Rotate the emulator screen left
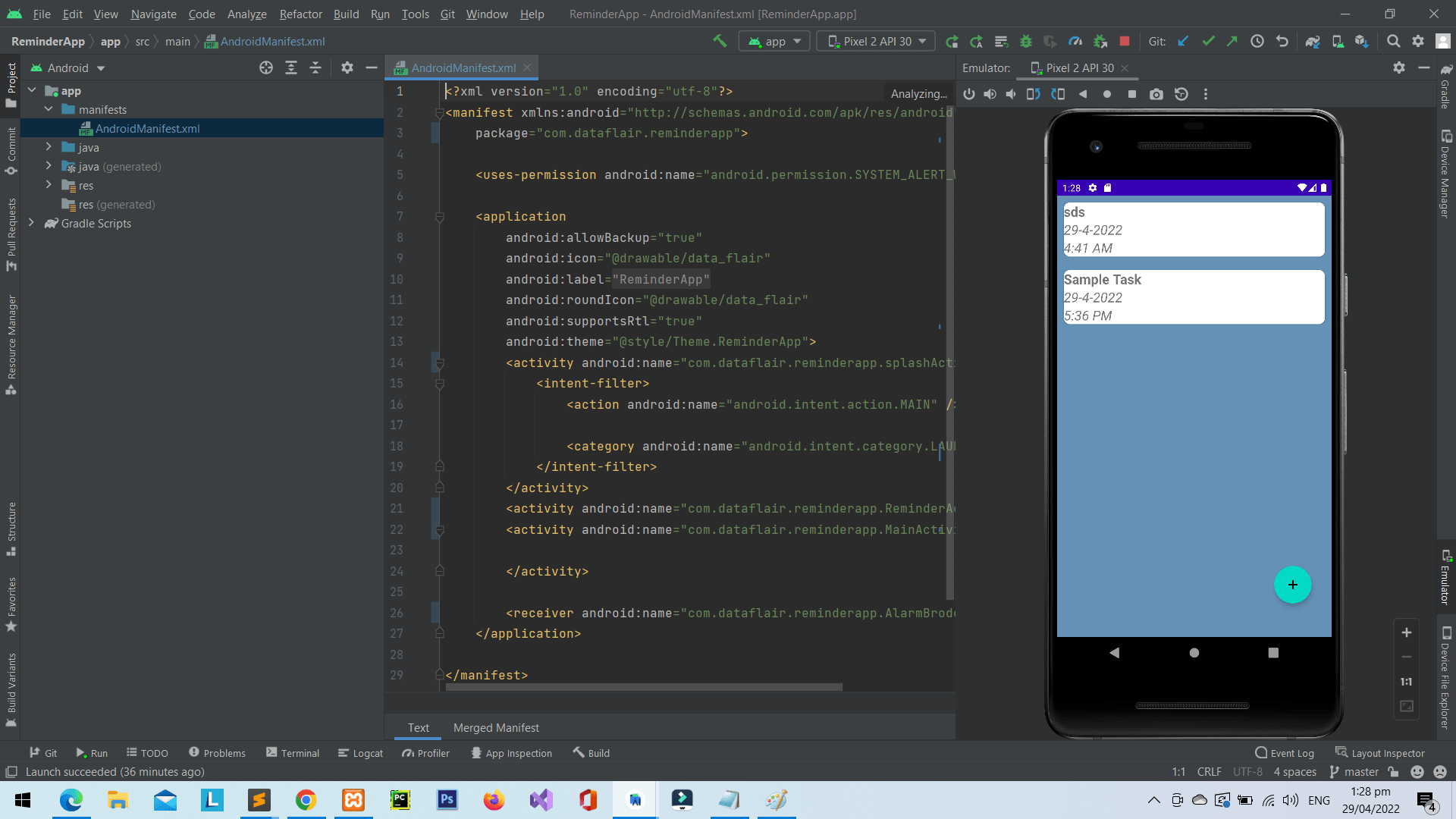This screenshot has height=819, width=1456. tap(1033, 94)
